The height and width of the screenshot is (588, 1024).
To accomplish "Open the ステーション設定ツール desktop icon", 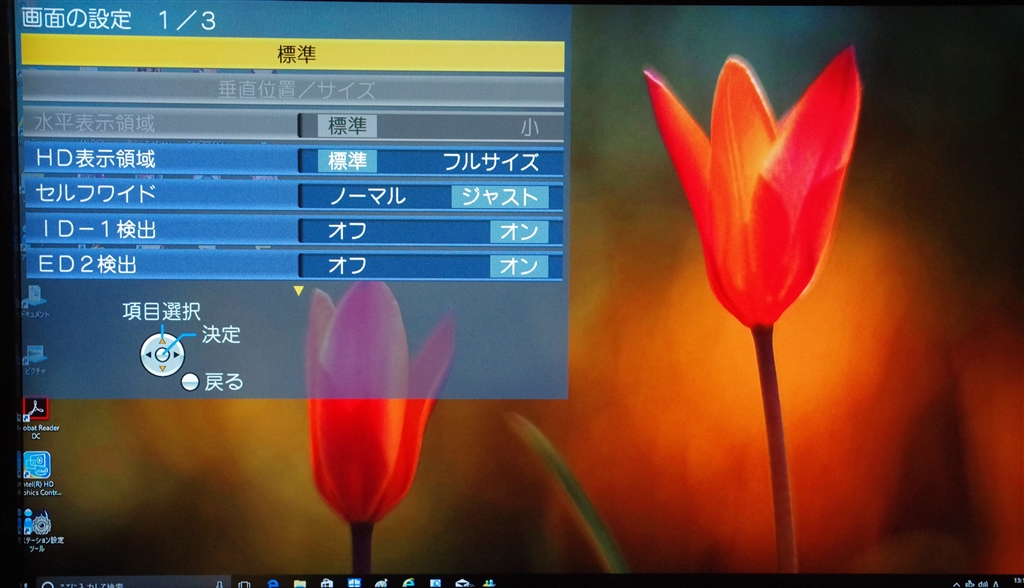I will 39,531.
